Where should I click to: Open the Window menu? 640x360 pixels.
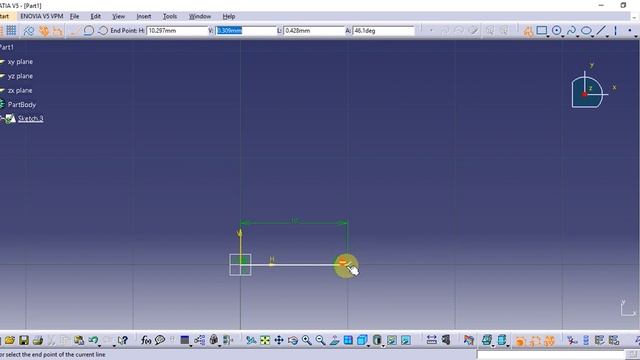pos(200,16)
